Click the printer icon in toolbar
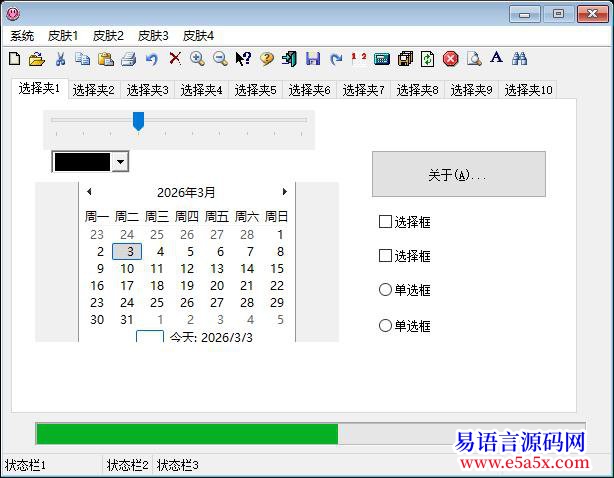Screen dimensions: 614x478 point(128,59)
